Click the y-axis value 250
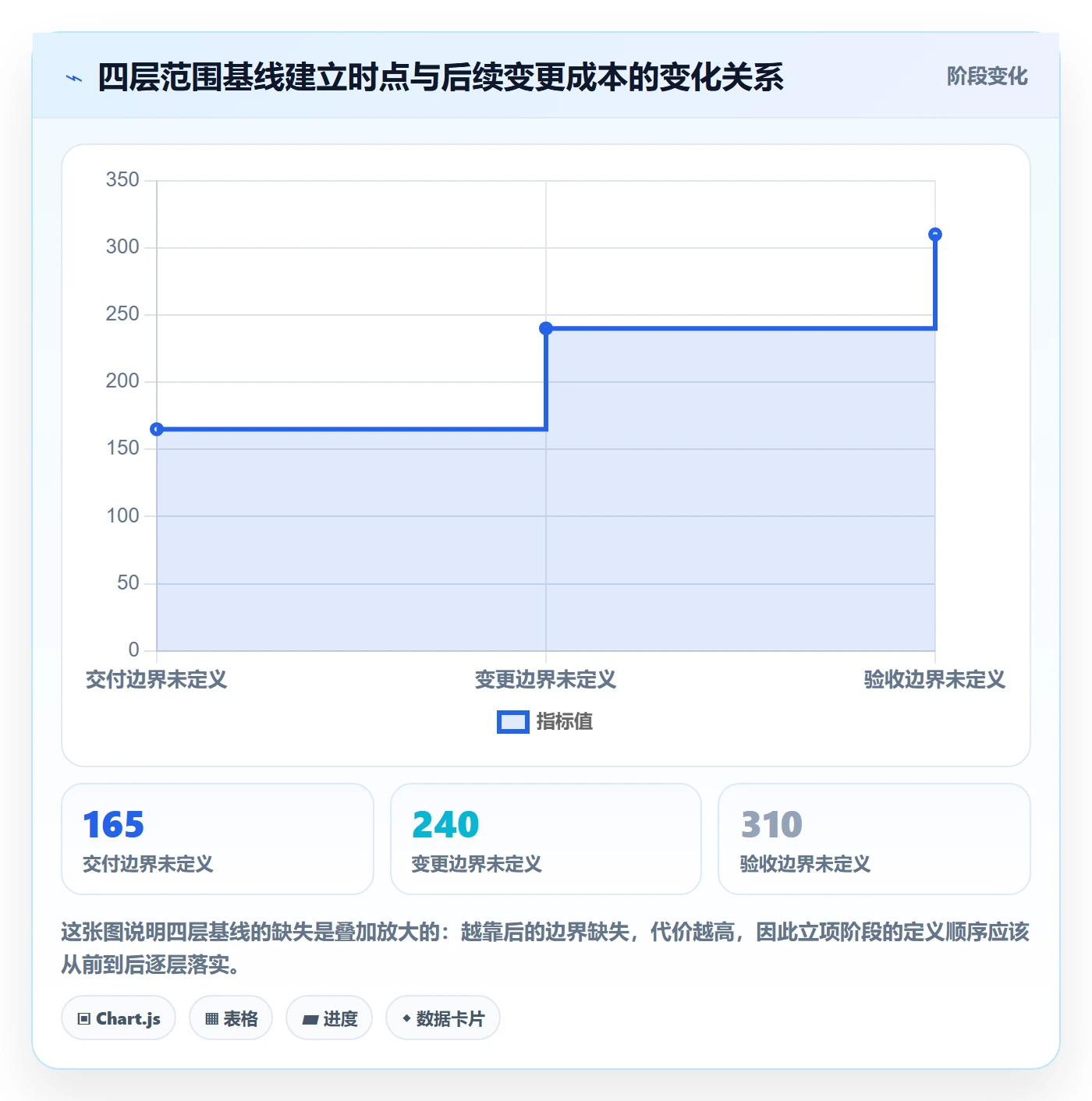Viewport: 1092px width, 1101px height. coord(122,314)
